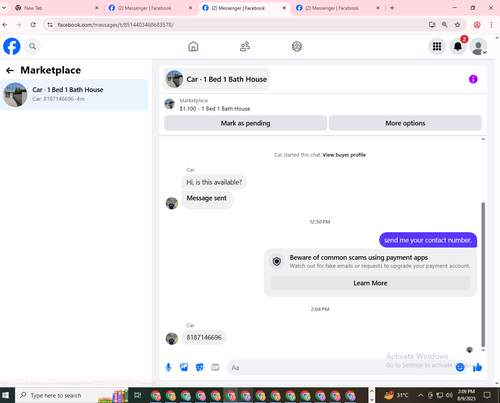Screen dimensions: 500x403
Task: Reload the page with the refresh icon
Action: (33, 25)
